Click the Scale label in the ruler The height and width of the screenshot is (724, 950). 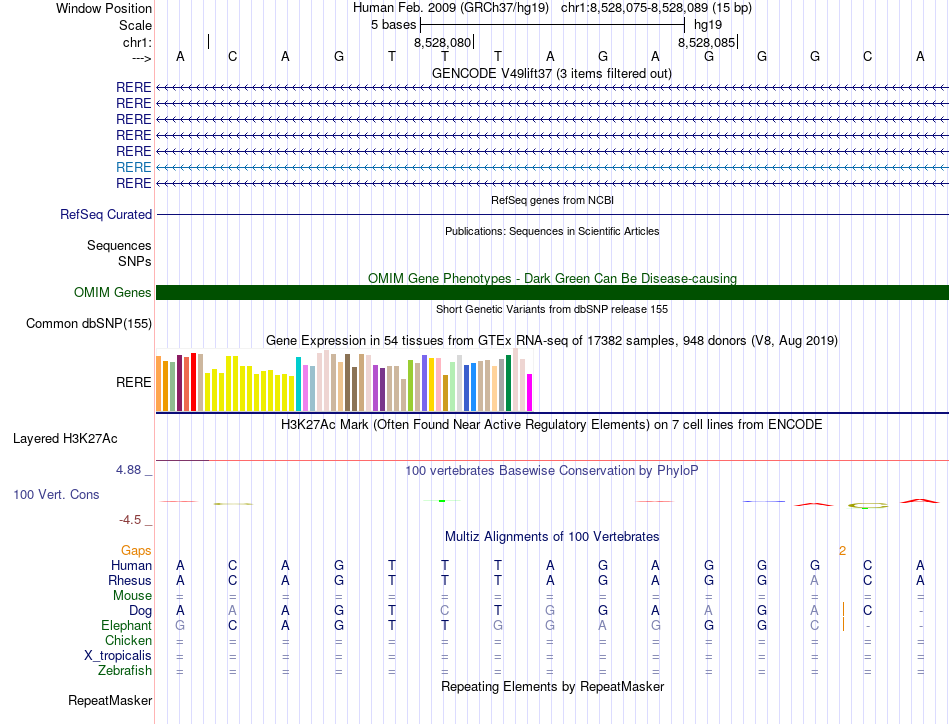click(135, 25)
